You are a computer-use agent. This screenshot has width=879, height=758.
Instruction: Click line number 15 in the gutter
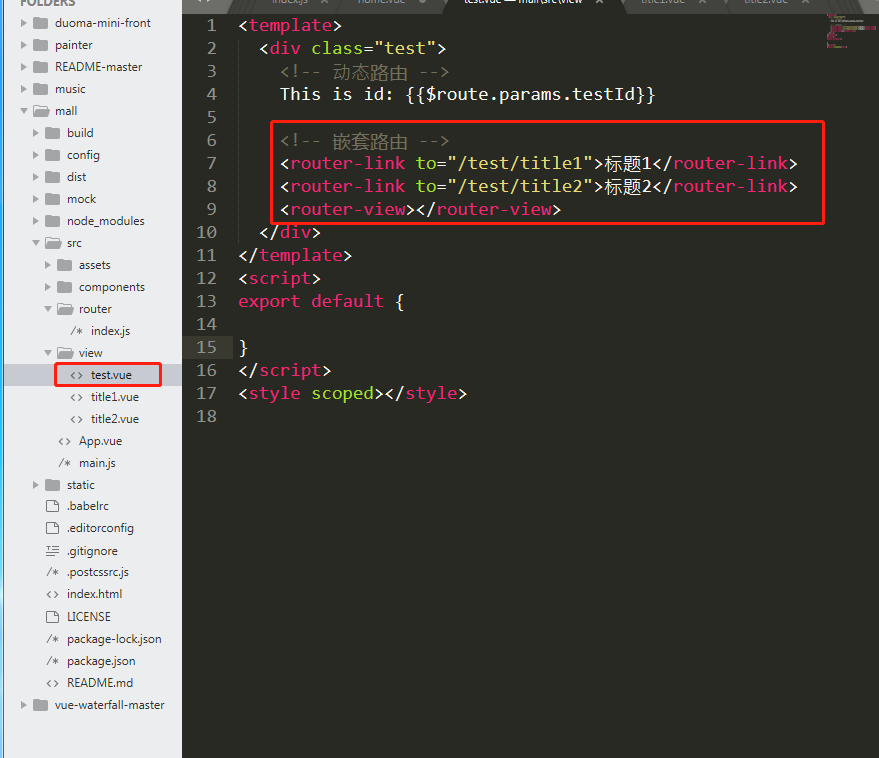(206, 347)
